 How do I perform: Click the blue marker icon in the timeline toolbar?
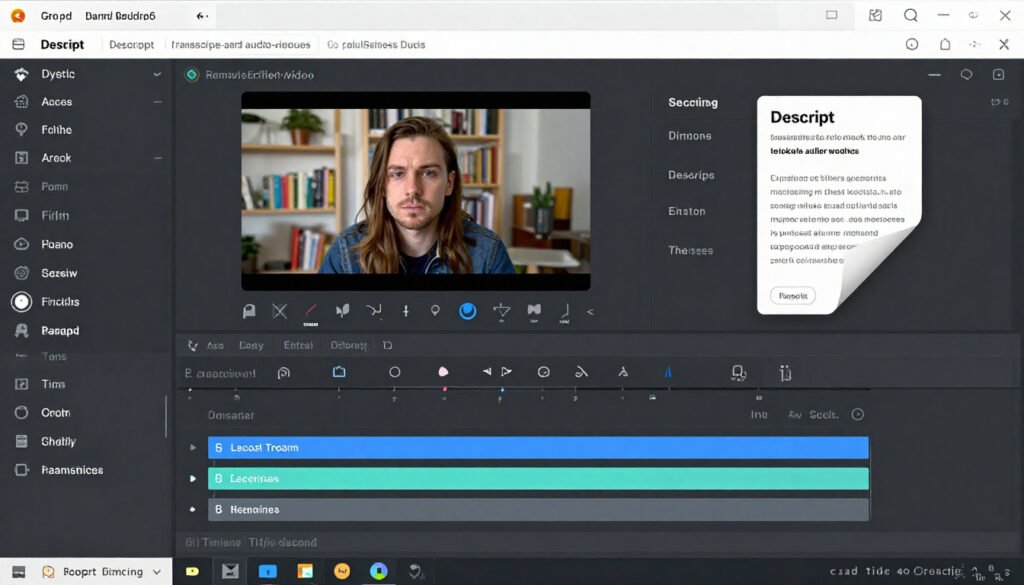pos(668,372)
